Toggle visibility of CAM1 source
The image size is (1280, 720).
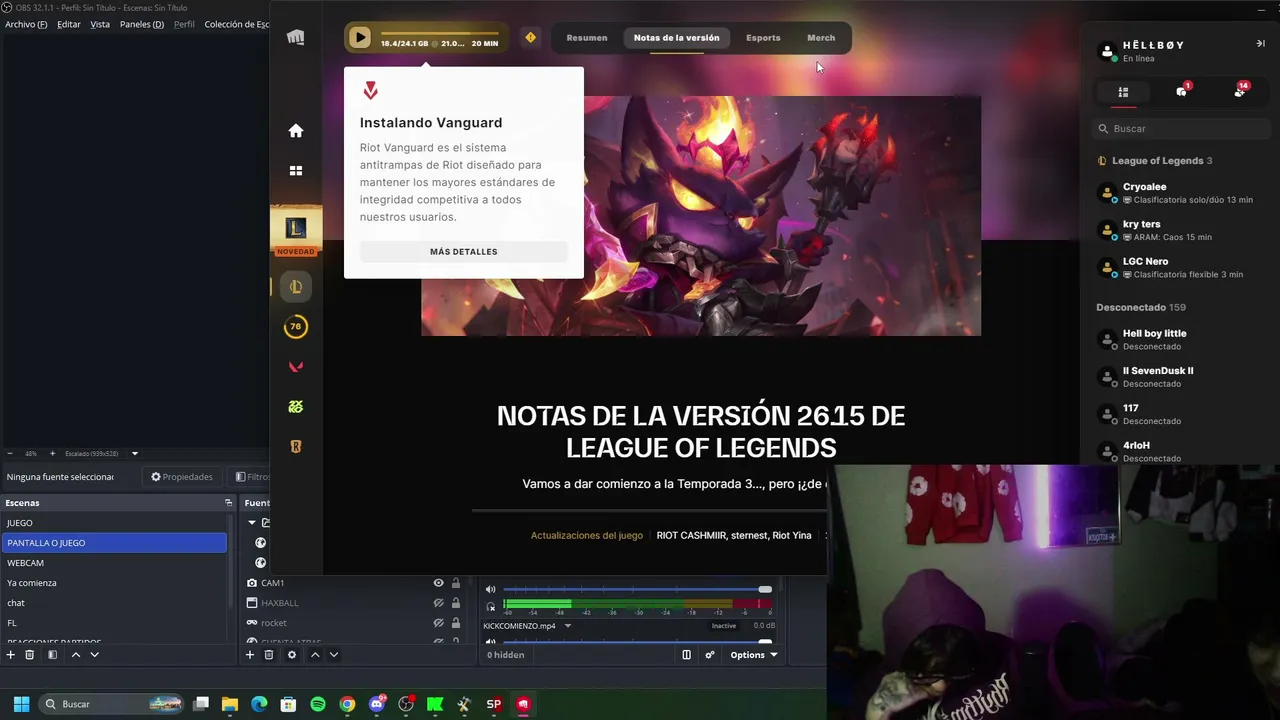pyautogui.click(x=438, y=583)
